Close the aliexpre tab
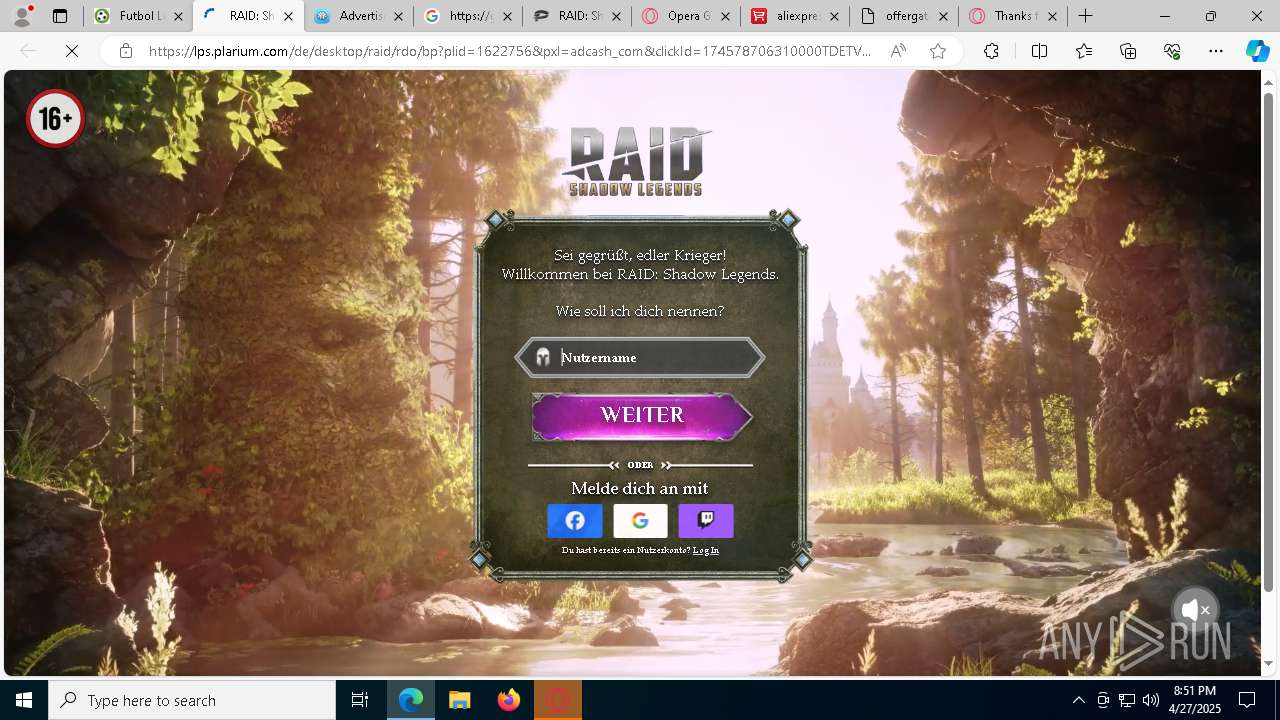Image resolution: width=1280 pixels, height=720 pixels. tap(834, 17)
